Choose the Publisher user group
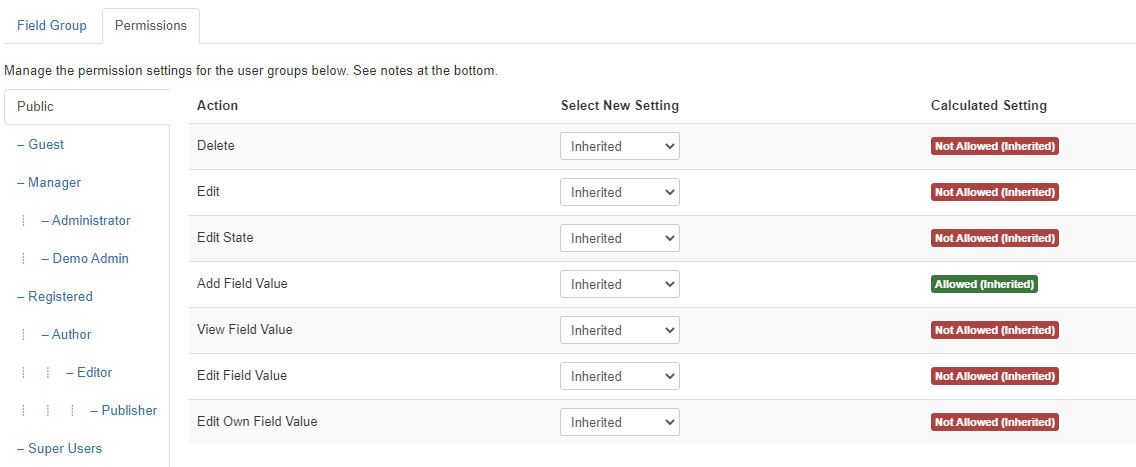Viewport: 1136px width, 467px height. 129,410
